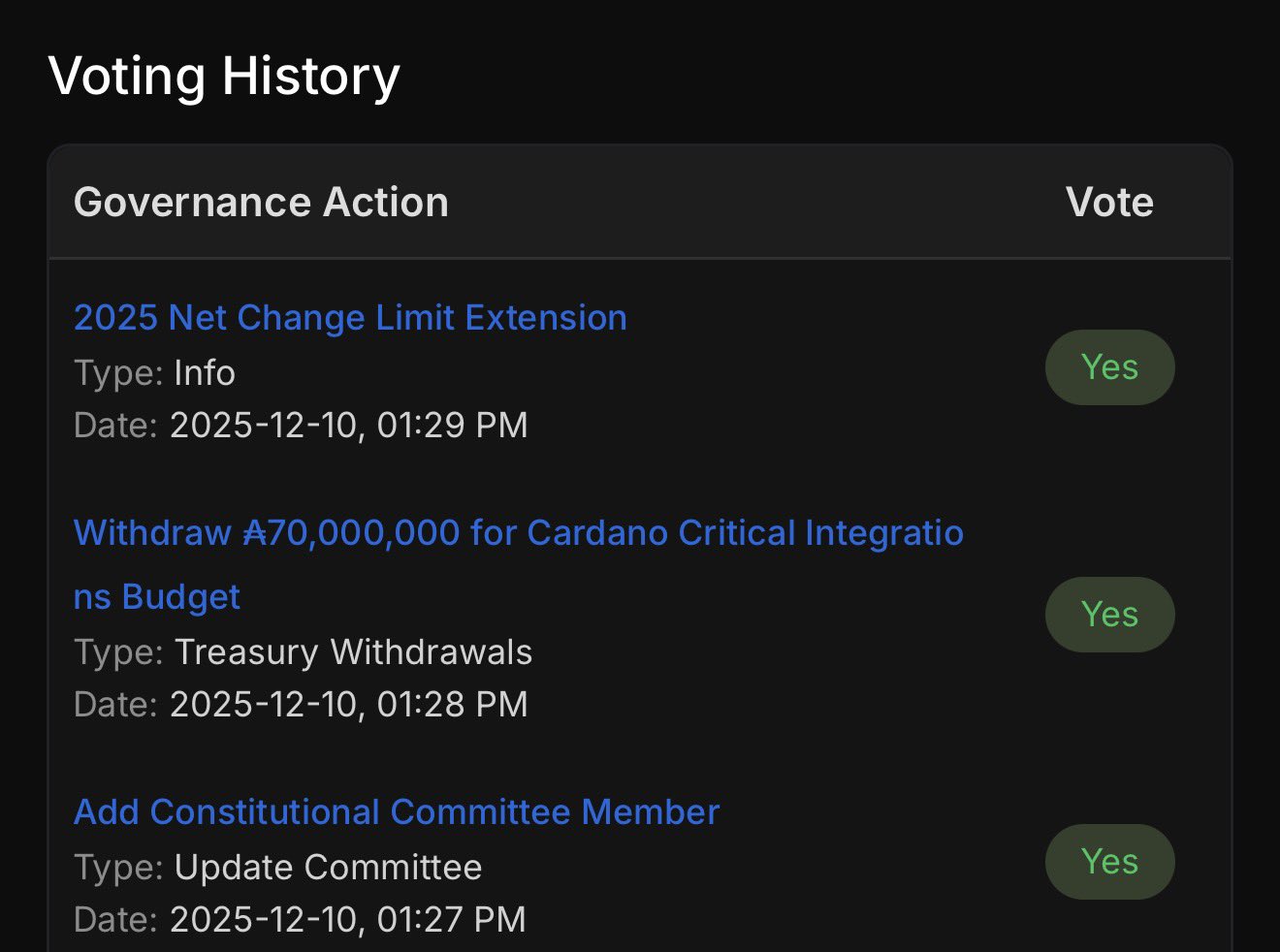Click the Yes badge for Add Constitutional Committee Member
1280x952 pixels.
tap(1109, 862)
